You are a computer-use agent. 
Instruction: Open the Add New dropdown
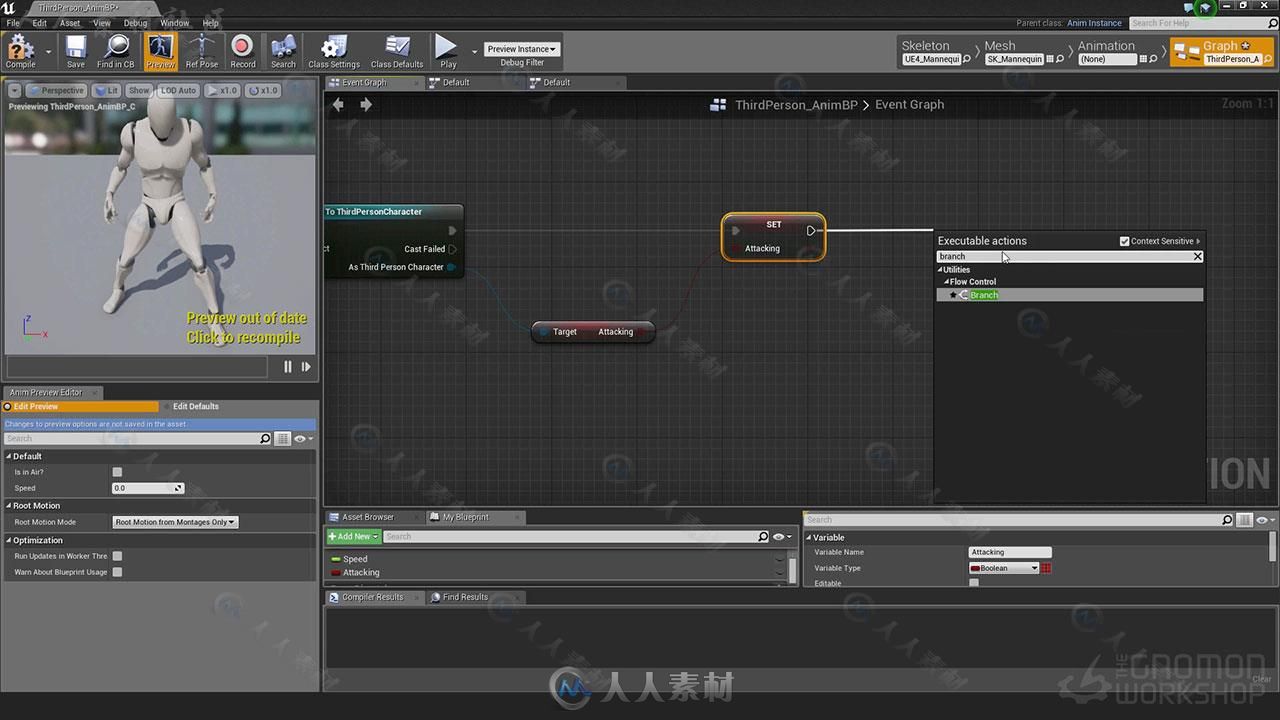click(353, 537)
